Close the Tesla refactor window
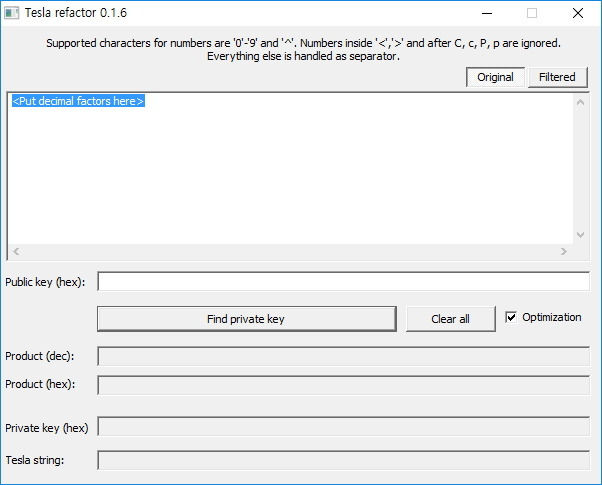 click(x=578, y=13)
